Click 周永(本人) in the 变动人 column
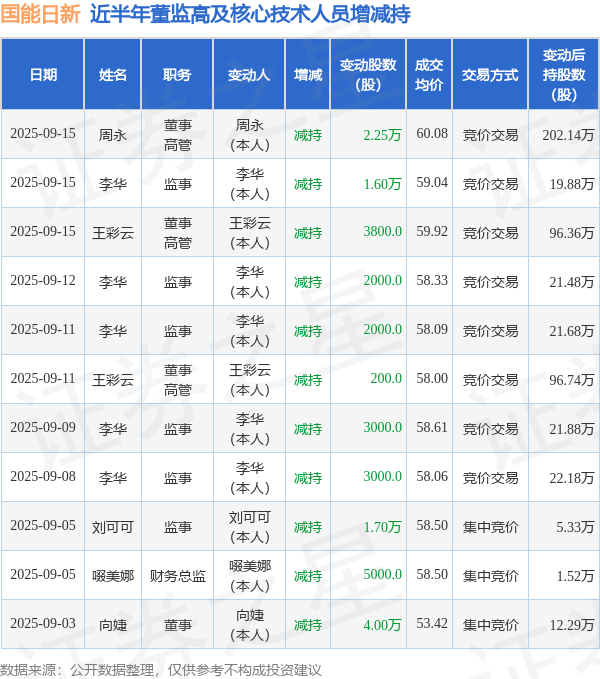Screen dimensions: 600x679 click(249, 135)
